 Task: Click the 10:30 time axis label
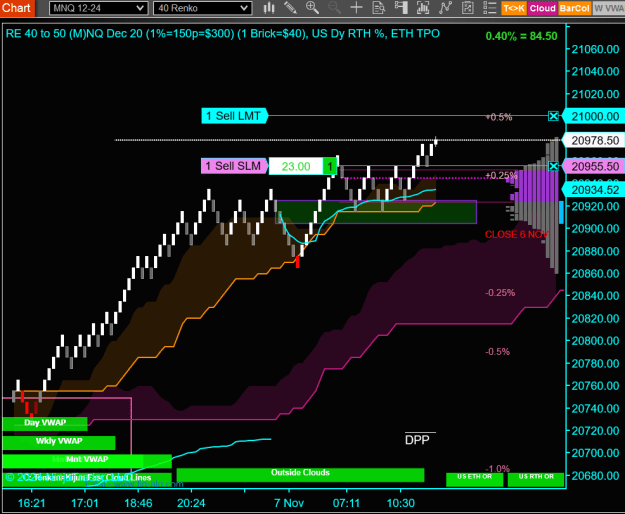tap(401, 503)
